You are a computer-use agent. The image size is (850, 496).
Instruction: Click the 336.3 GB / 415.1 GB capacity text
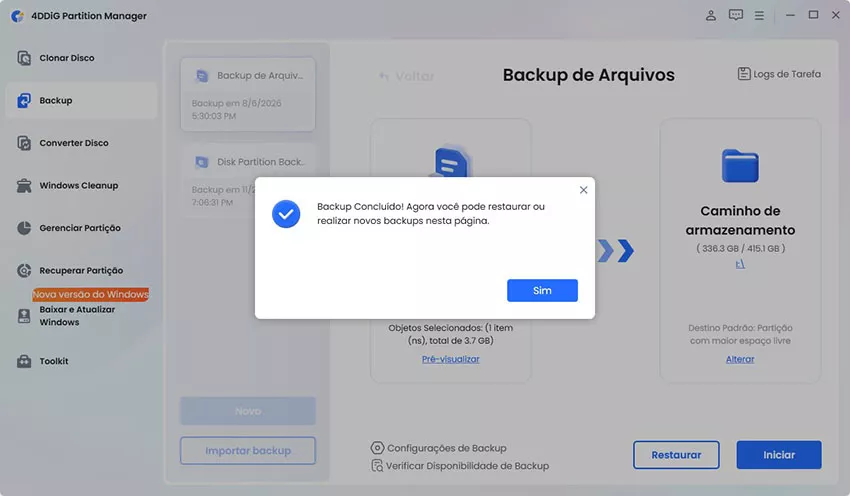[x=740, y=248]
